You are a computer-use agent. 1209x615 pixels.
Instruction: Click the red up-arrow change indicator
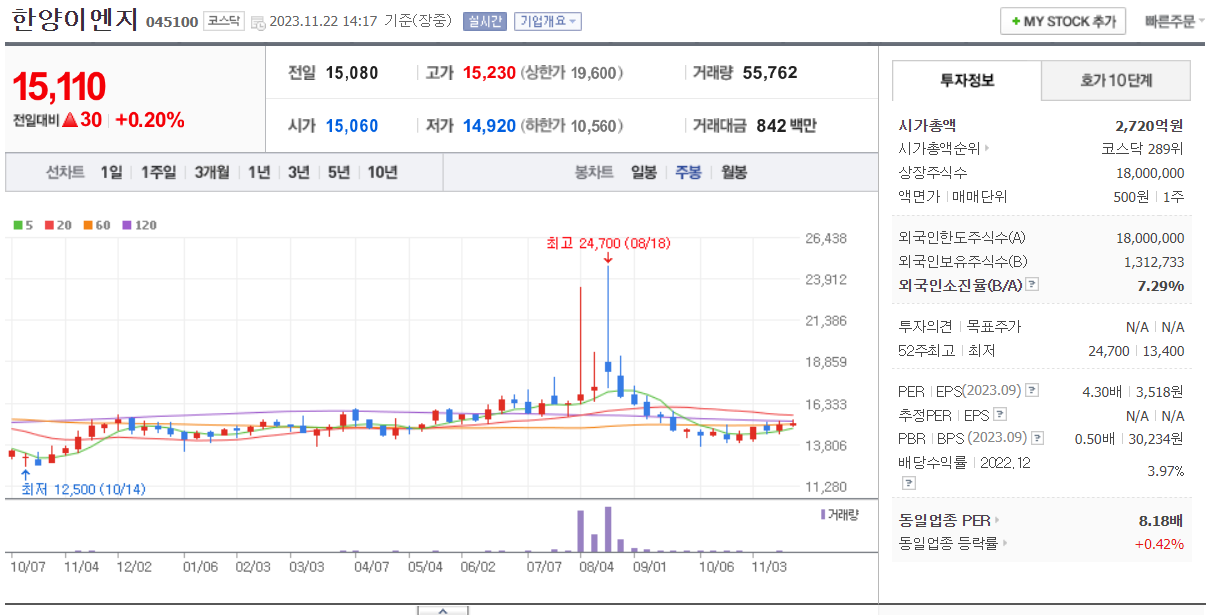click(x=70, y=120)
